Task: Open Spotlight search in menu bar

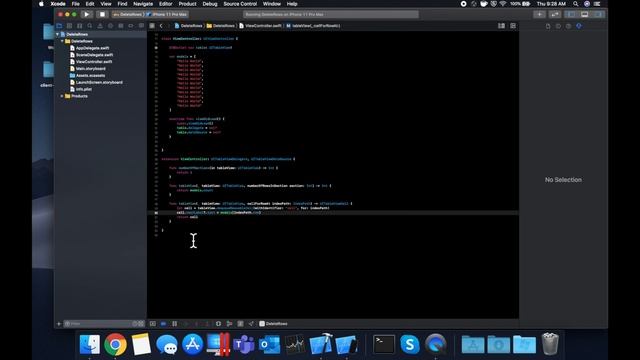Action: [576, 4]
